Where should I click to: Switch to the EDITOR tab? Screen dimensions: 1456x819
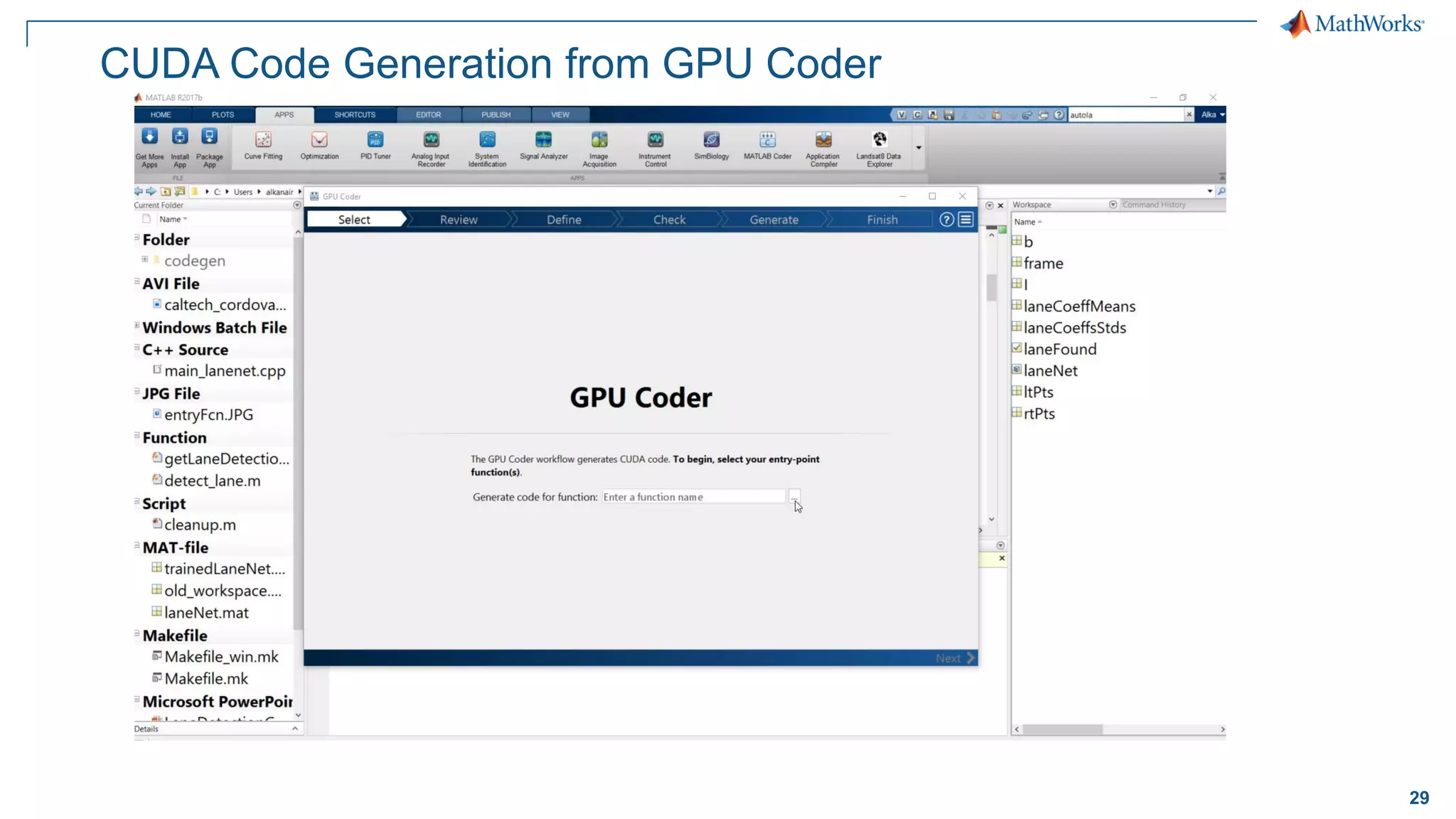click(428, 114)
